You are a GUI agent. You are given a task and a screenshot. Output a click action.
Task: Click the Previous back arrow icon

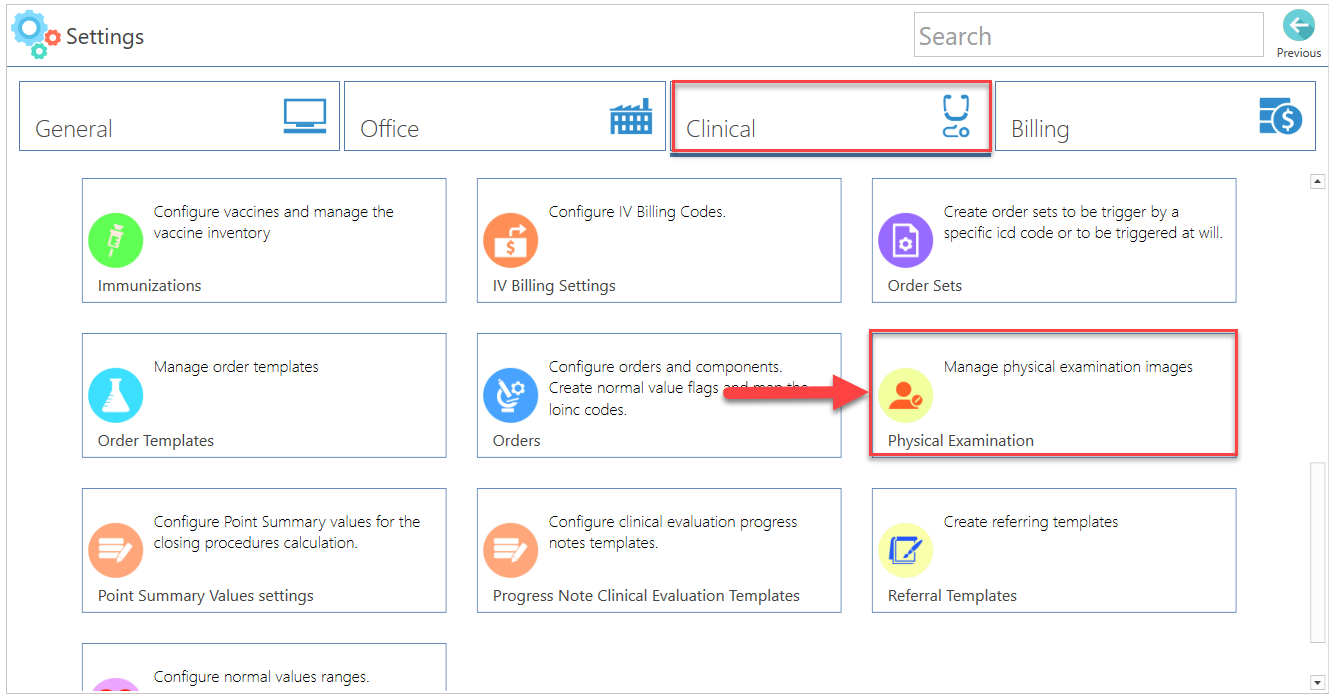coord(1298,26)
